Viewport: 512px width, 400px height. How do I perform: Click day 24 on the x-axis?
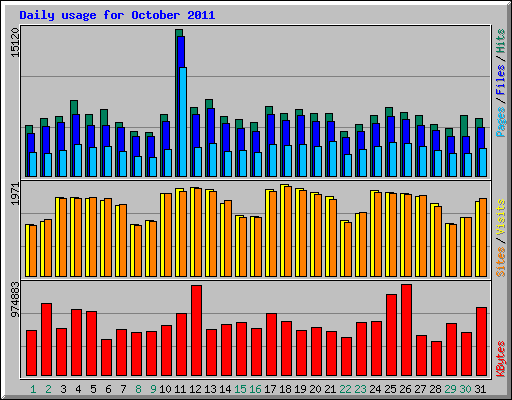pos(375,389)
